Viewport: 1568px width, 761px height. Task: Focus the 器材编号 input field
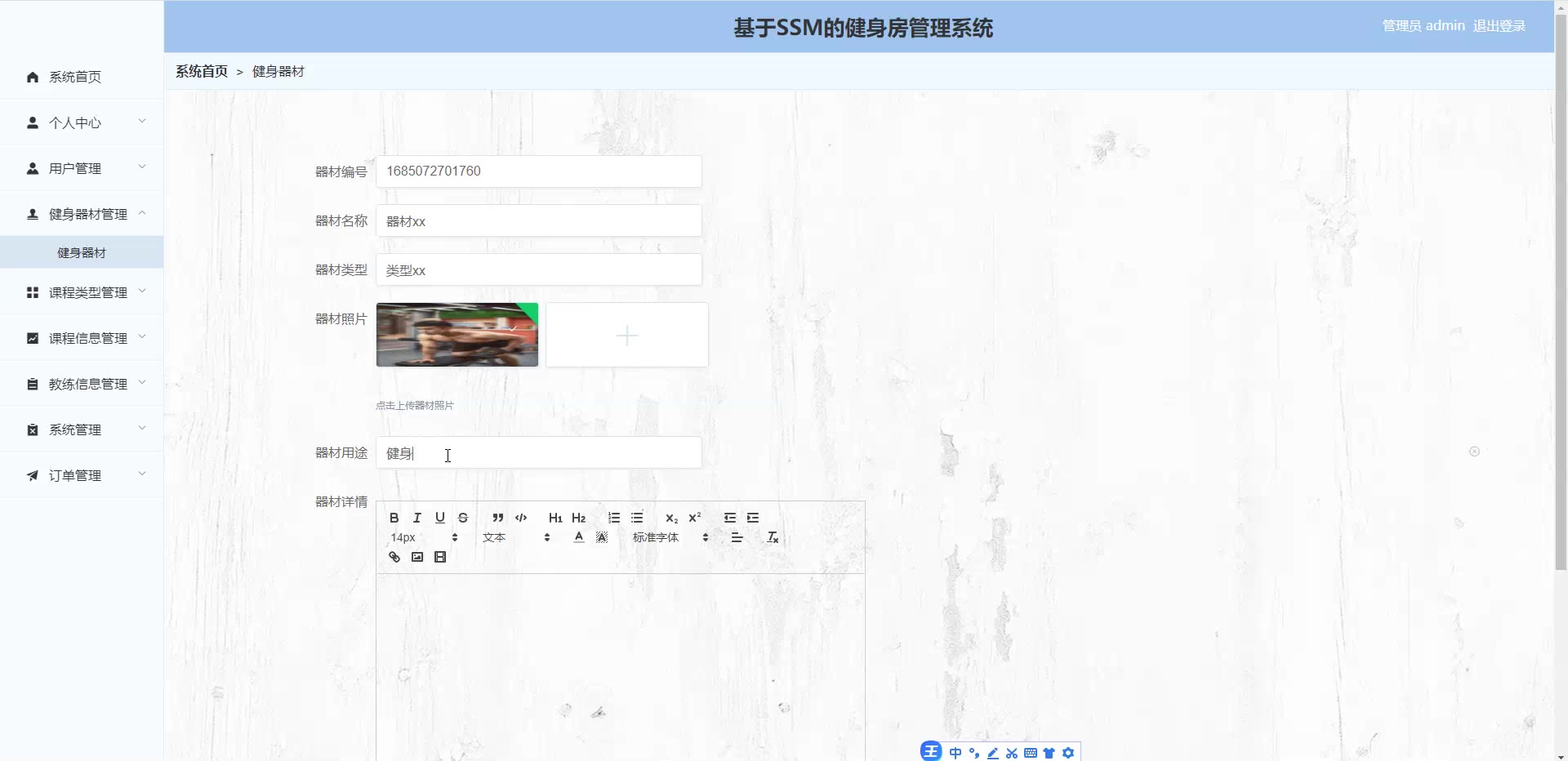pos(539,171)
